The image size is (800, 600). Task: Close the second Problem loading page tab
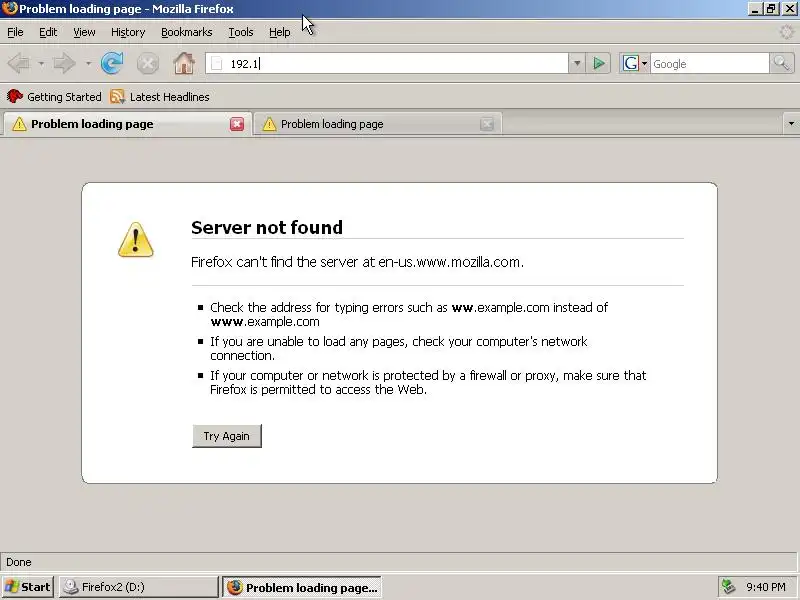[x=487, y=124]
